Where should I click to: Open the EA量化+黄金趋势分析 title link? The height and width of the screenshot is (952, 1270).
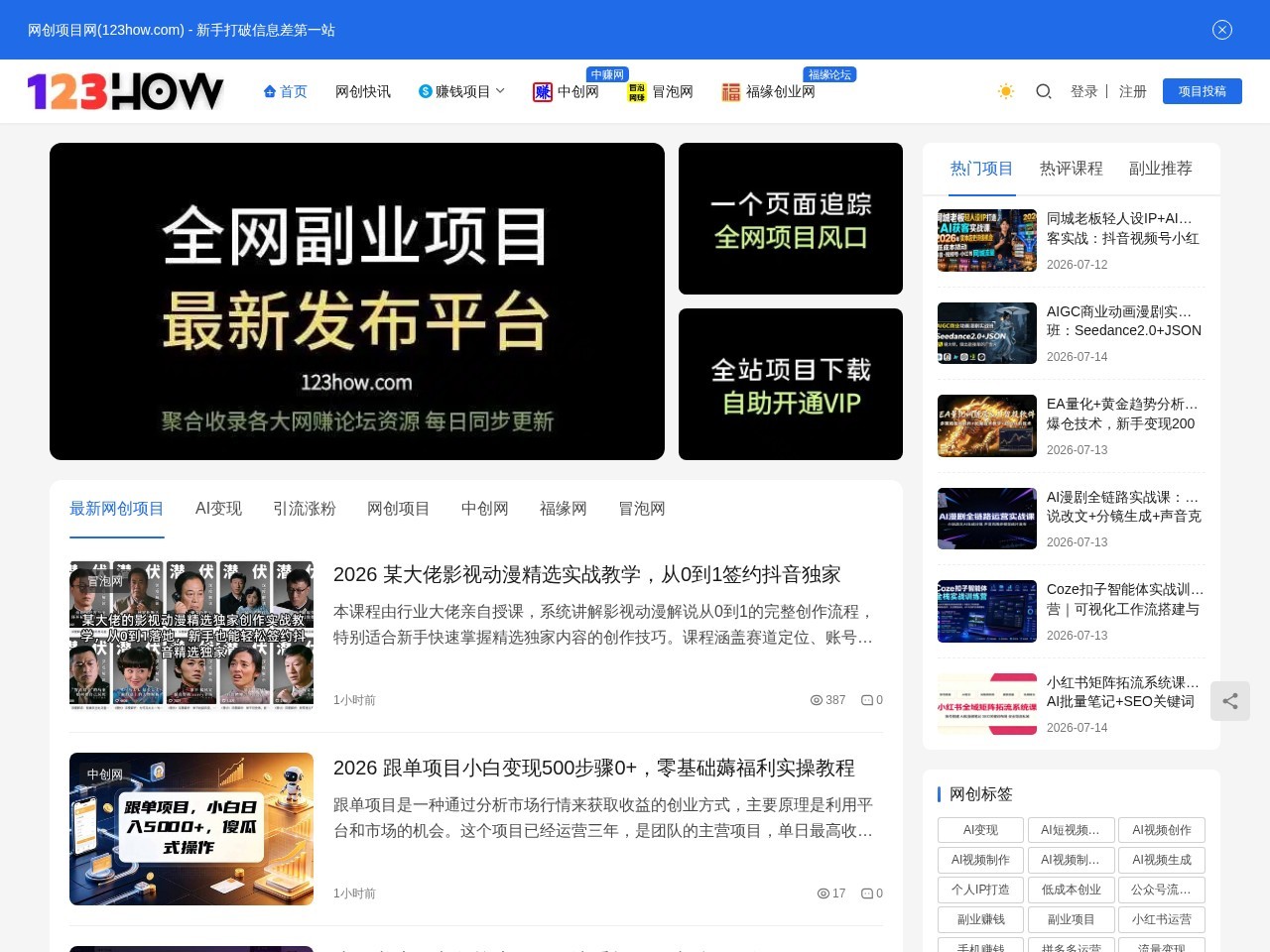click(1125, 414)
